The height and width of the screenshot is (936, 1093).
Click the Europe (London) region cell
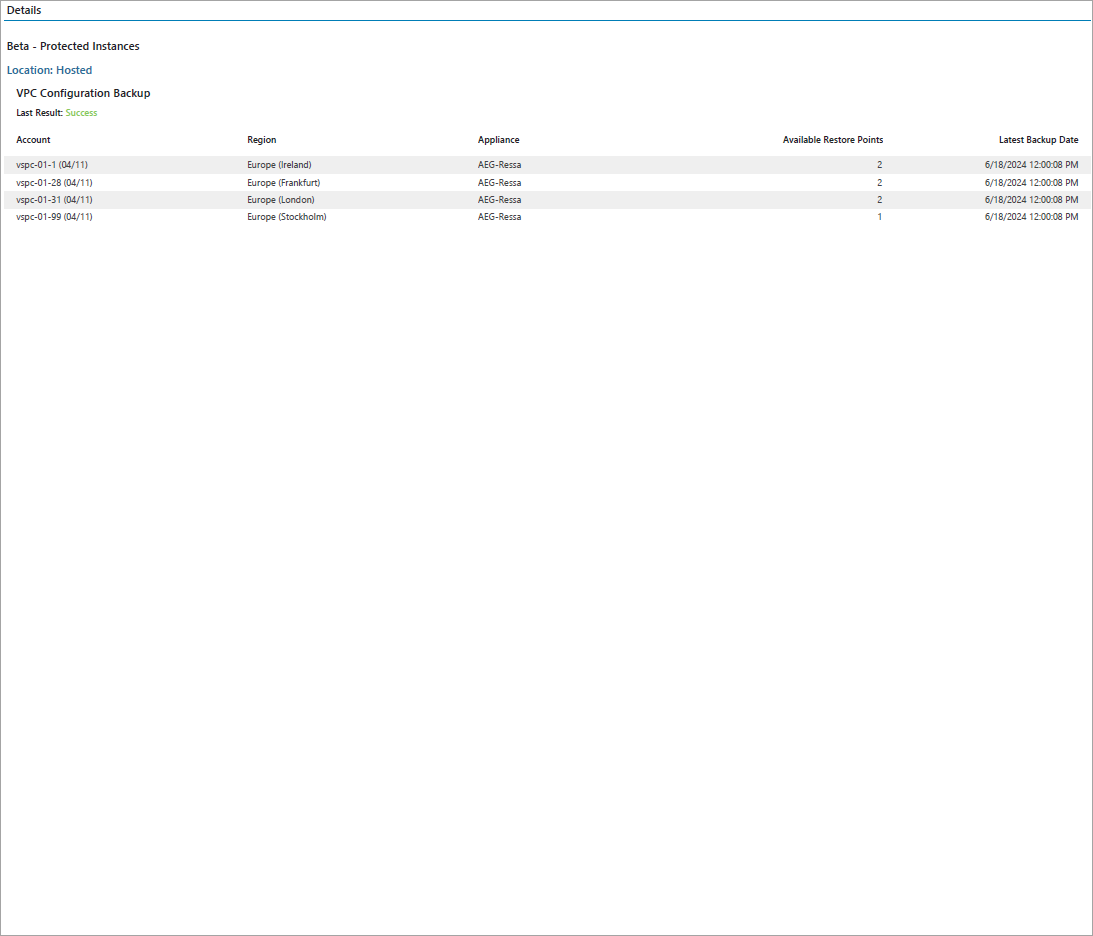pos(280,200)
